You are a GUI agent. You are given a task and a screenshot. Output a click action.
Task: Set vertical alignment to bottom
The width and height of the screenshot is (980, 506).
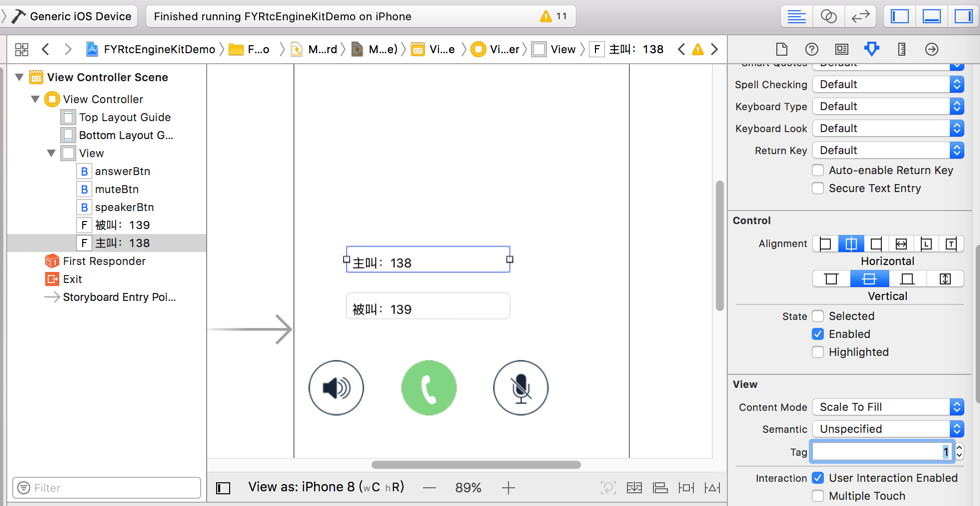[908, 279]
